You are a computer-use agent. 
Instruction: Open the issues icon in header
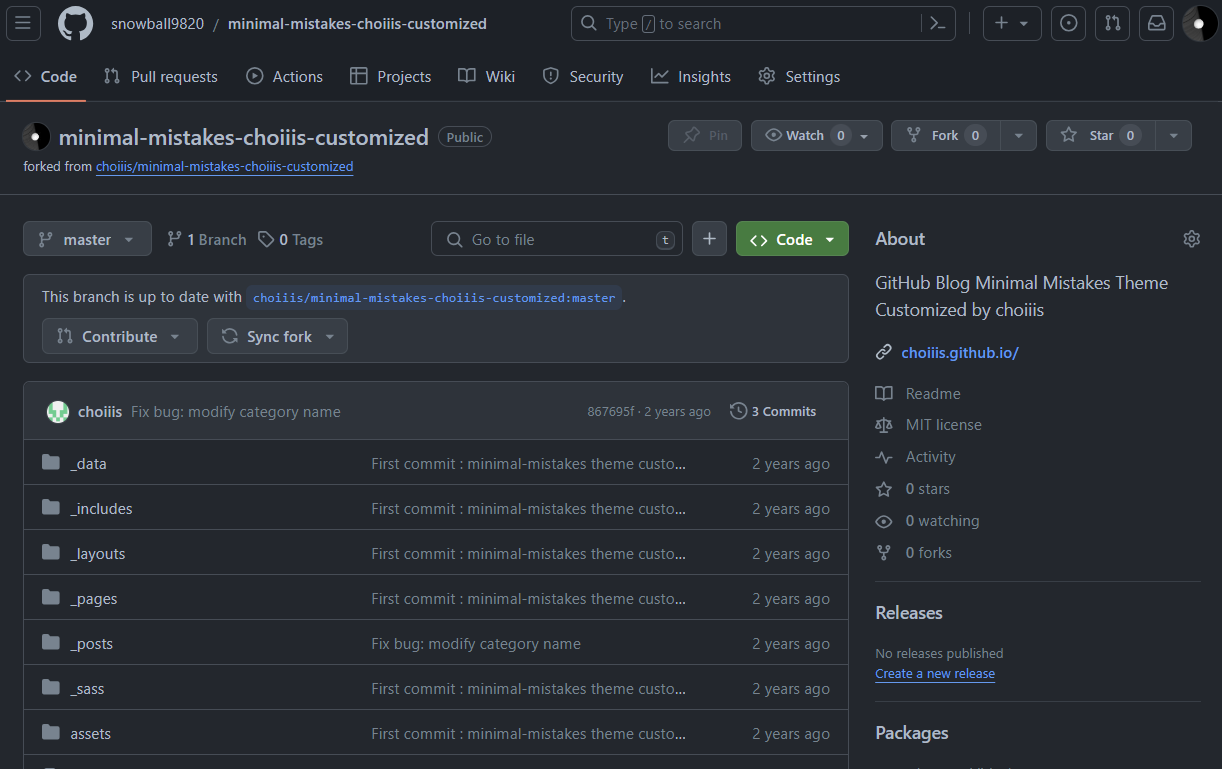tap(1068, 23)
